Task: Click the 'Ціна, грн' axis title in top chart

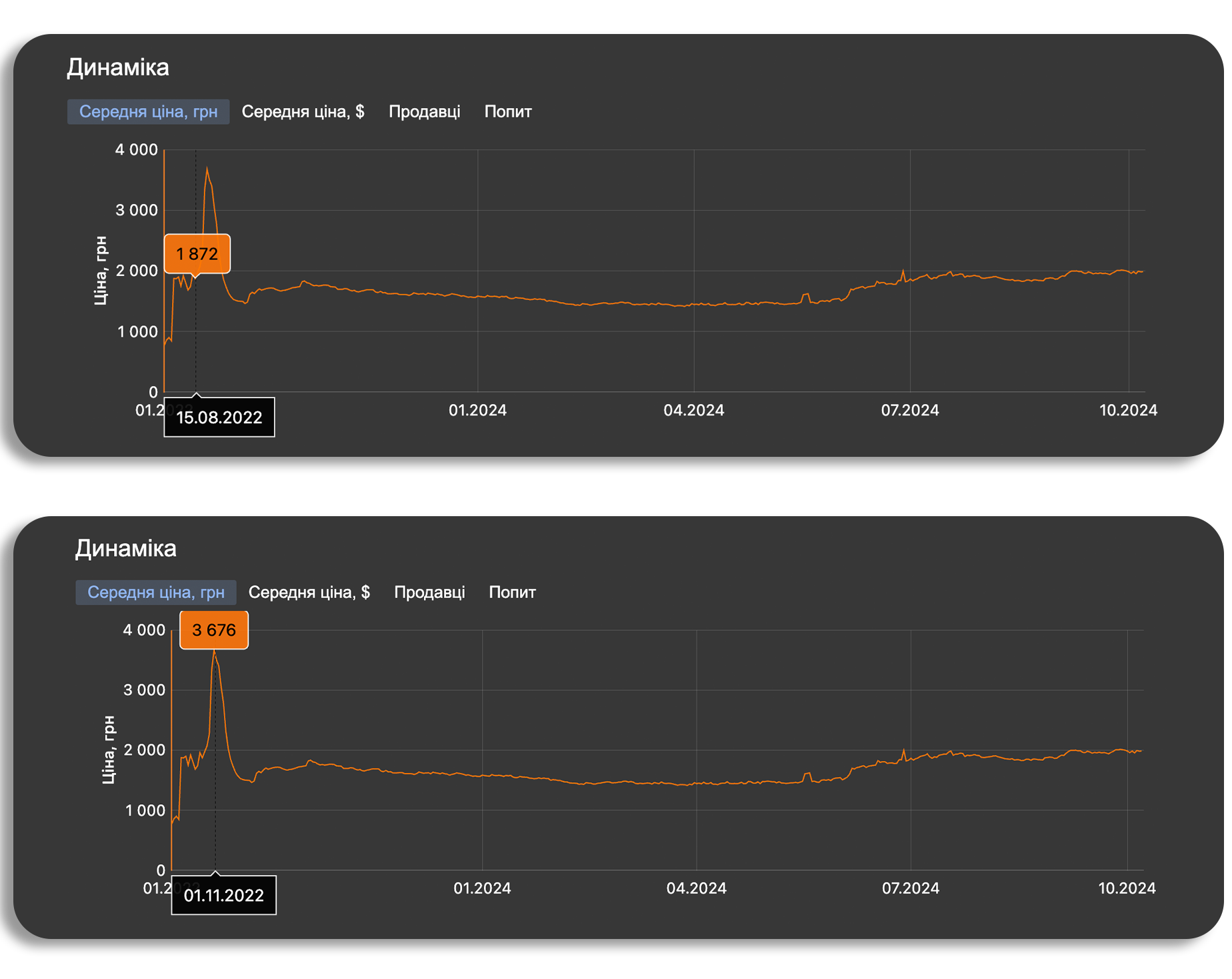Action: coord(100,270)
